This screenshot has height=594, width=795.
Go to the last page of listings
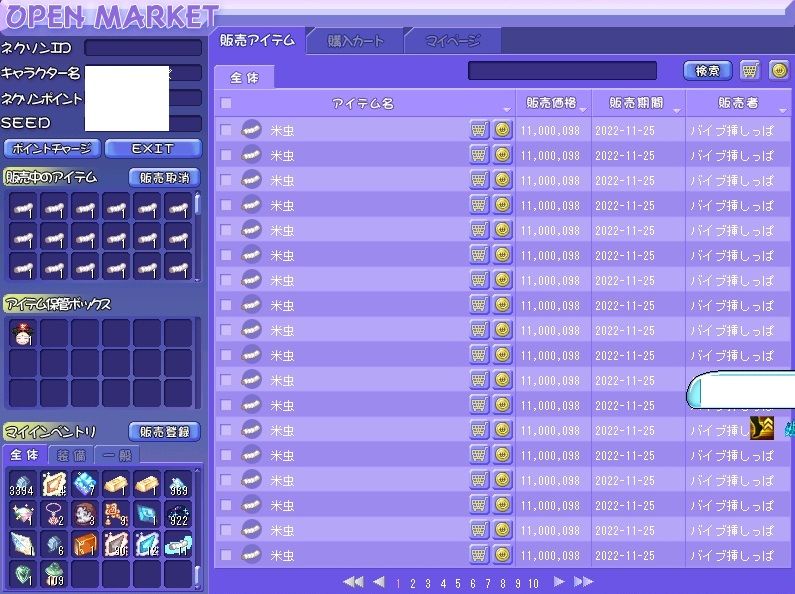[x=583, y=582]
